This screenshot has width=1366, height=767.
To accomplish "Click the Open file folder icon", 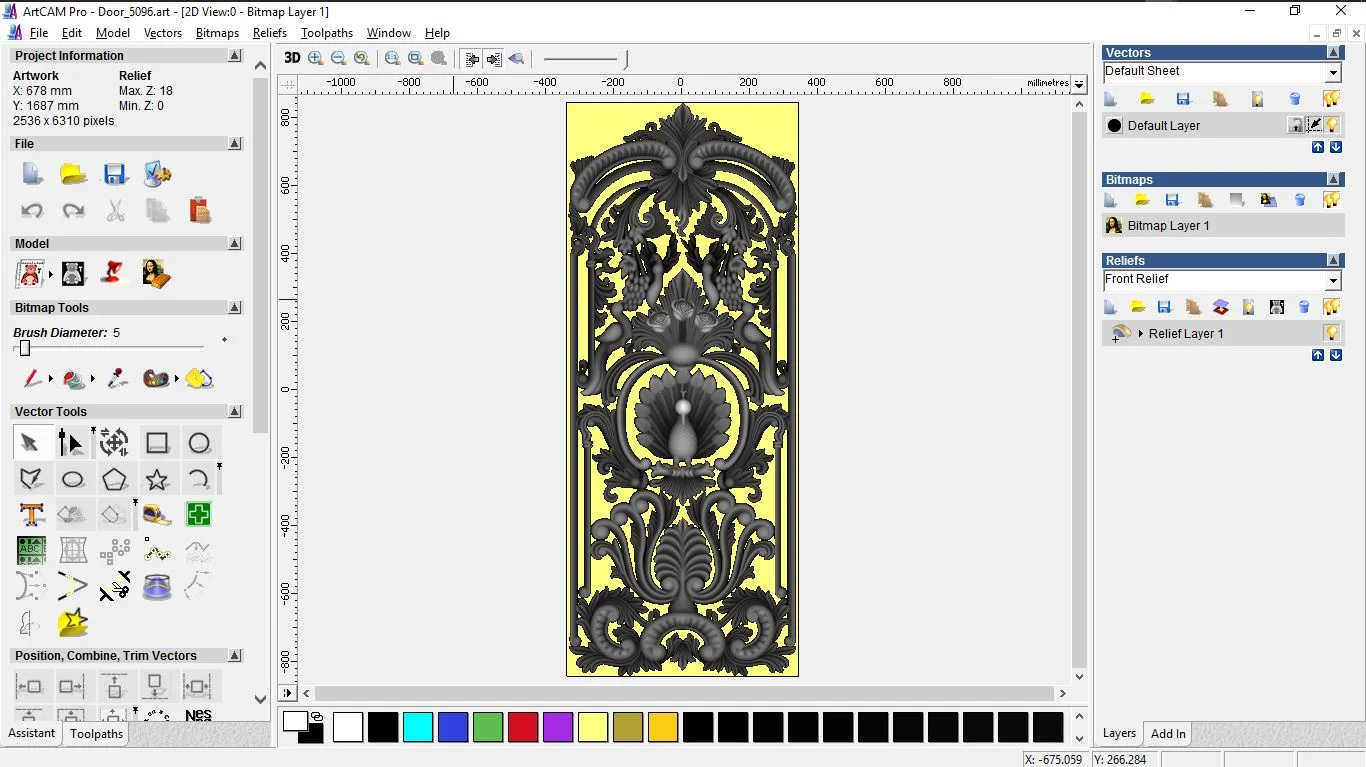I will (73, 174).
